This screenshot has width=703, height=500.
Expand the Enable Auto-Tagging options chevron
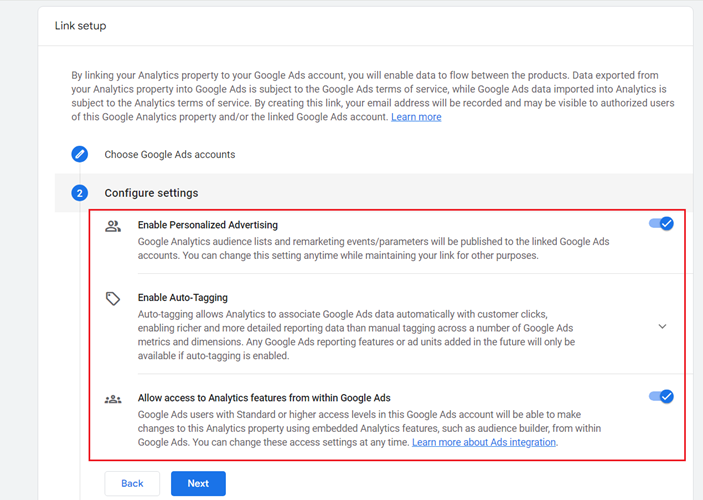(x=662, y=326)
